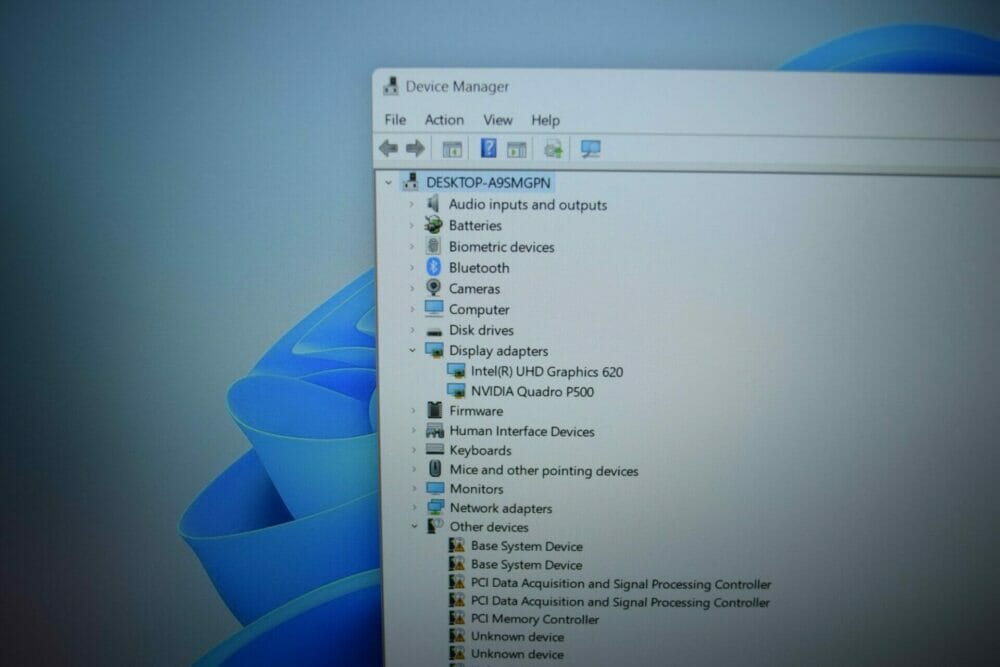Select Intel(R) UHD Graphics 620 device

click(x=547, y=372)
